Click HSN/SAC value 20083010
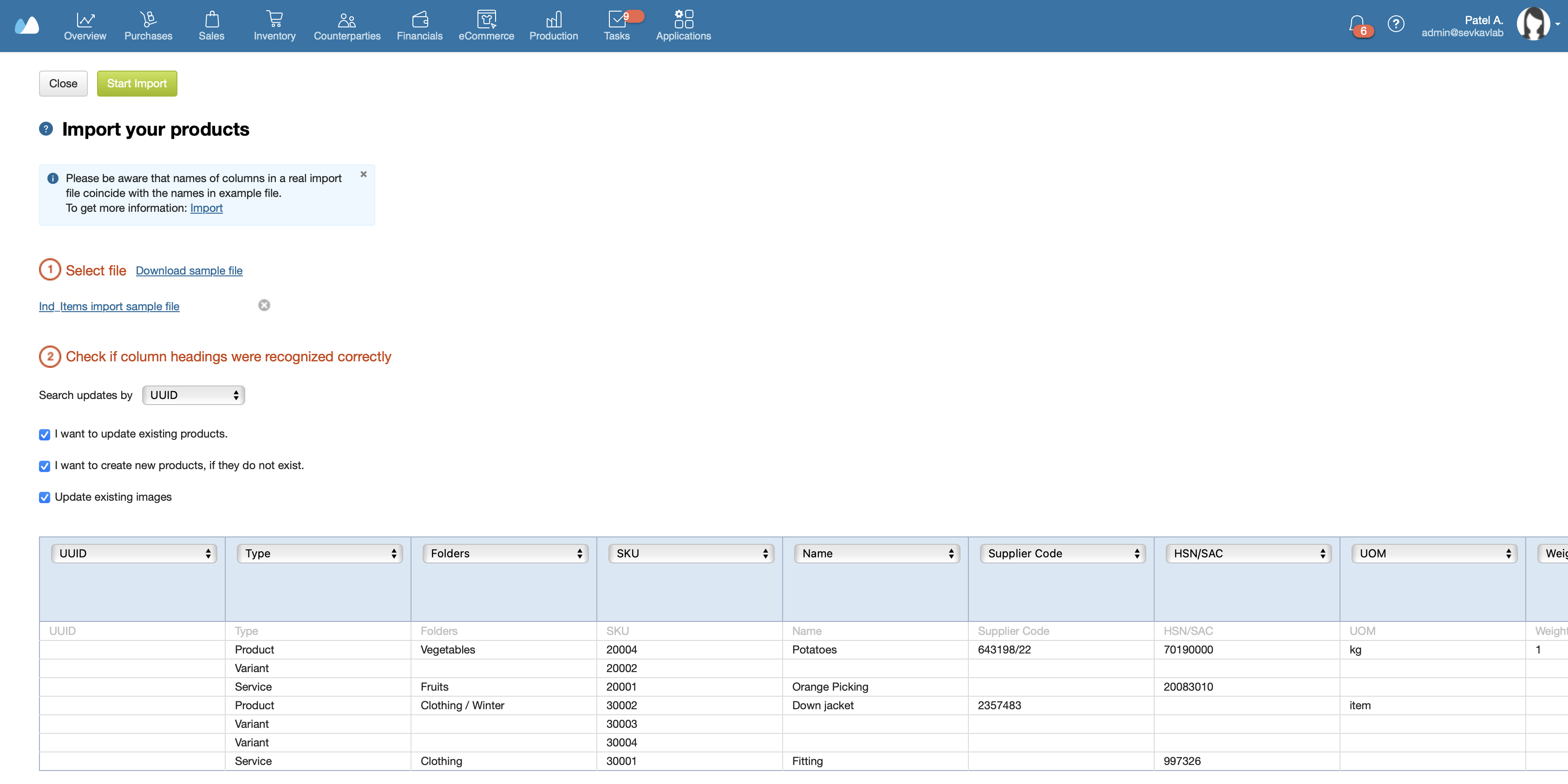Image resolution: width=1568 pixels, height=784 pixels. point(1247,686)
